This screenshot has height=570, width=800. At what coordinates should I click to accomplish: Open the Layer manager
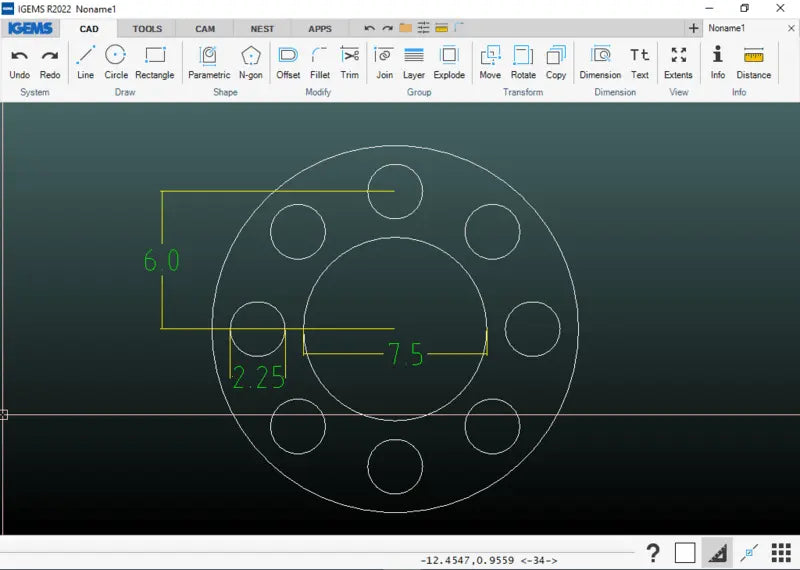[x=414, y=62]
